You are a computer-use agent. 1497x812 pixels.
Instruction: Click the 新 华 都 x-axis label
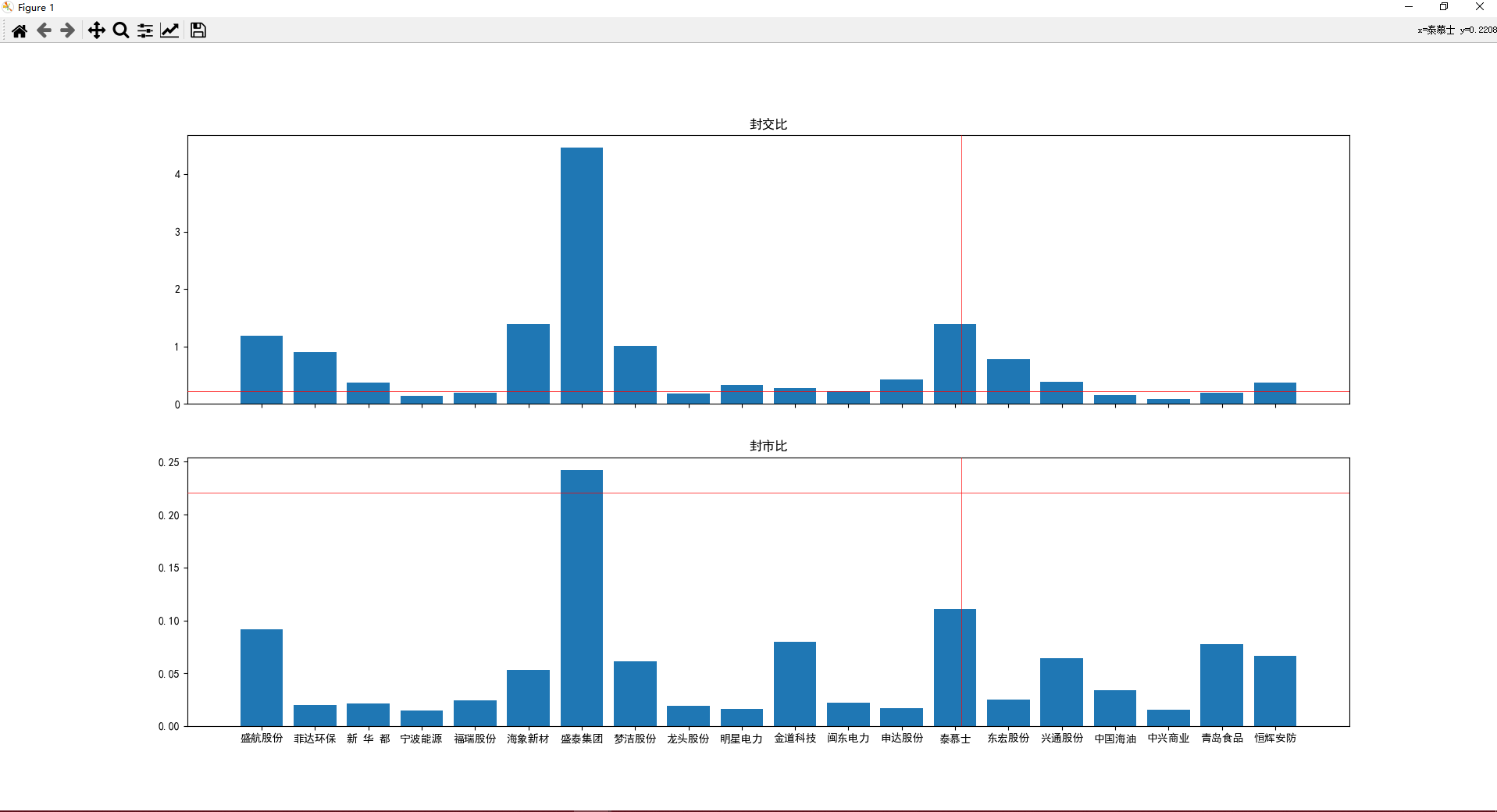369,738
